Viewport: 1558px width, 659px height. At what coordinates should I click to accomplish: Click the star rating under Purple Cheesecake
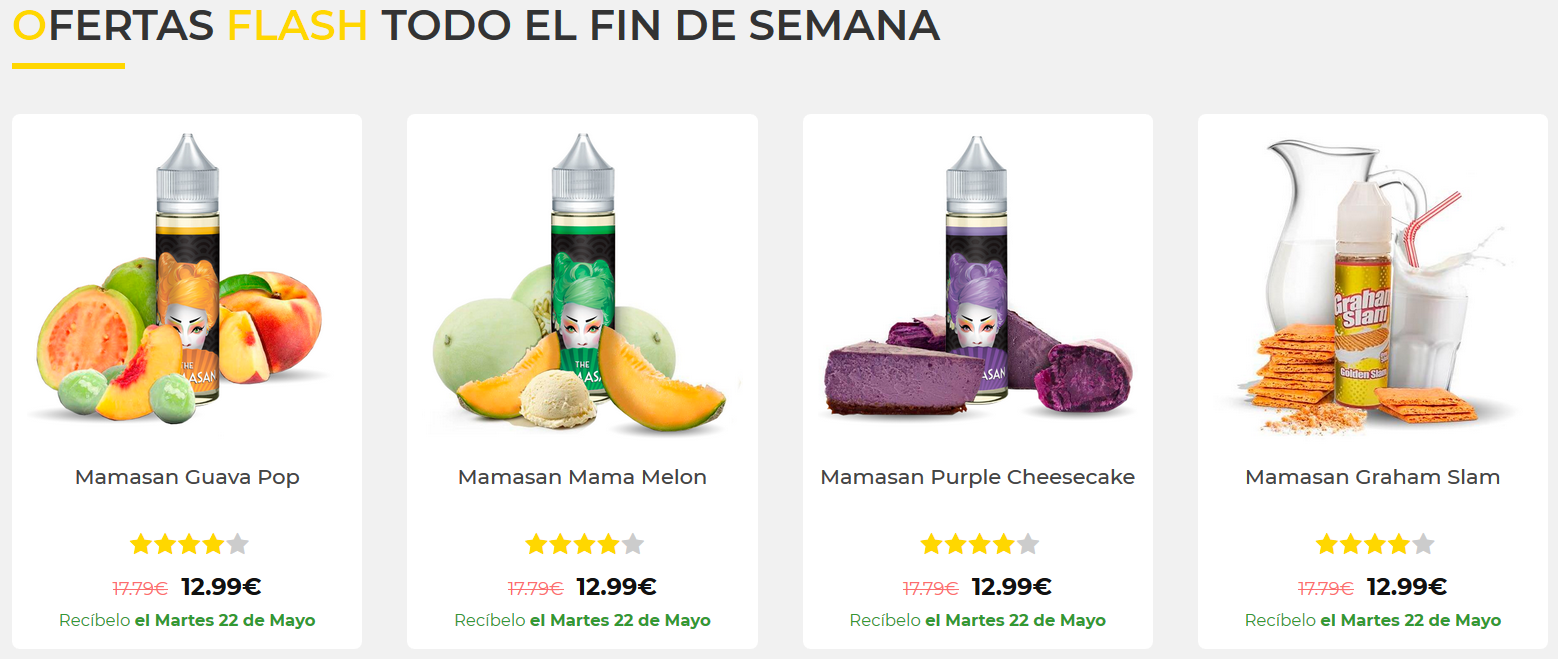[979, 544]
